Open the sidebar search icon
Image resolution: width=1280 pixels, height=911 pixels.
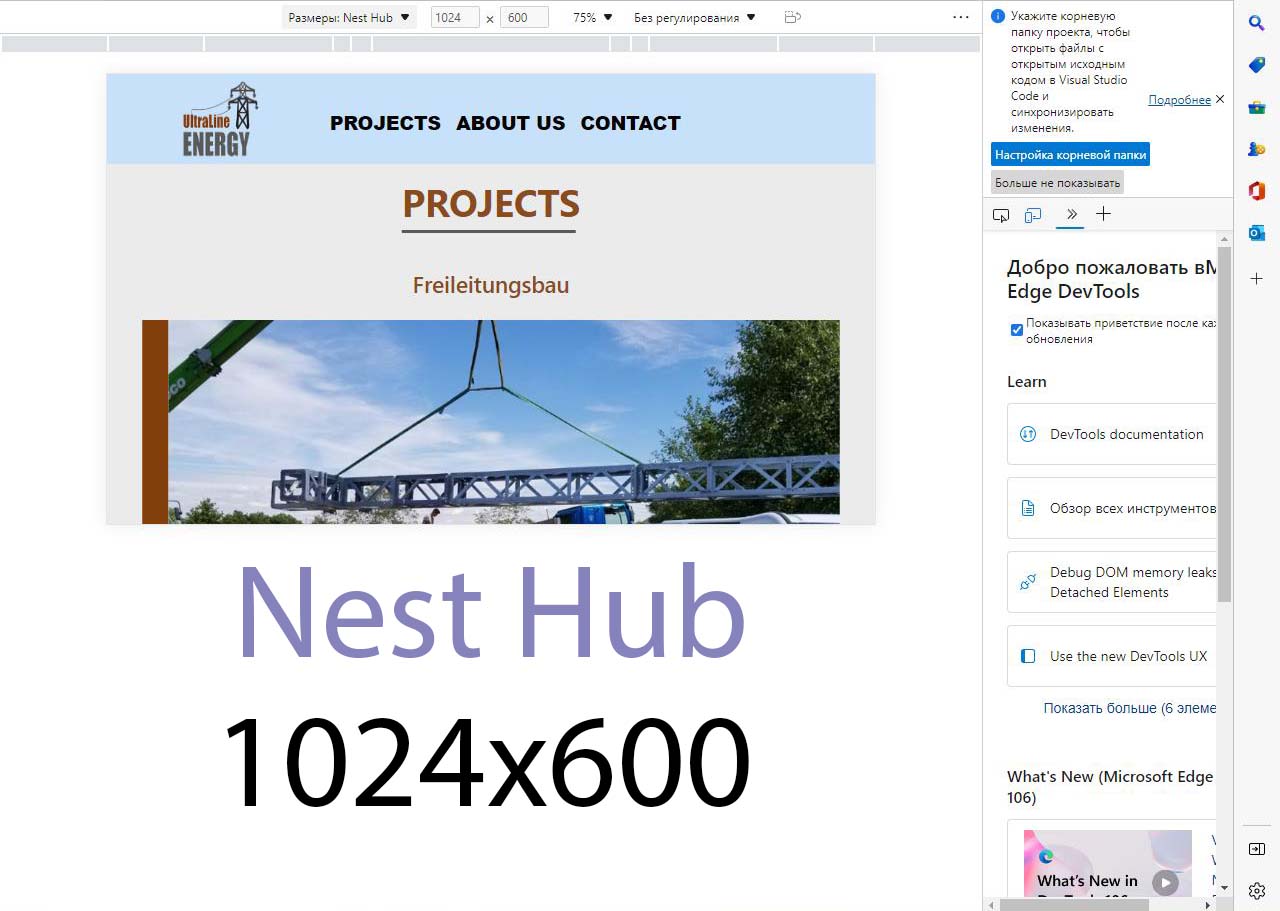pyautogui.click(x=1257, y=23)
